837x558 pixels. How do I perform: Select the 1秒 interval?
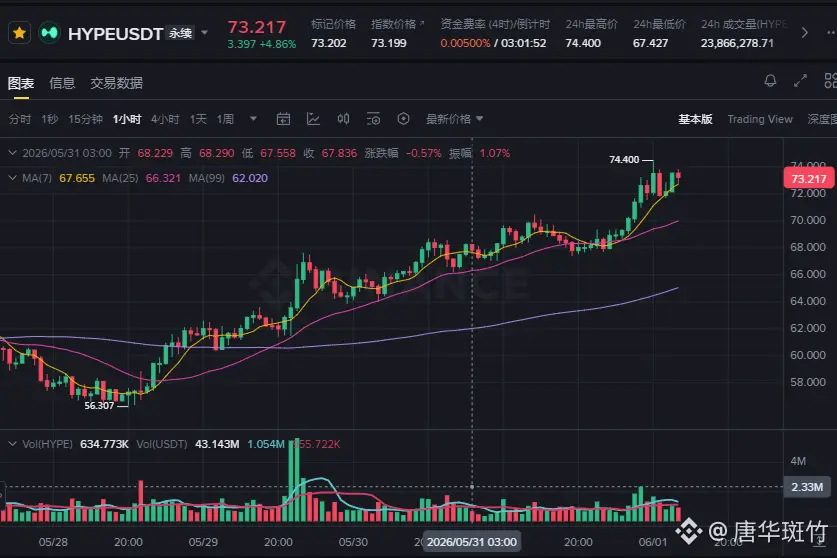(x=50, y=119)
